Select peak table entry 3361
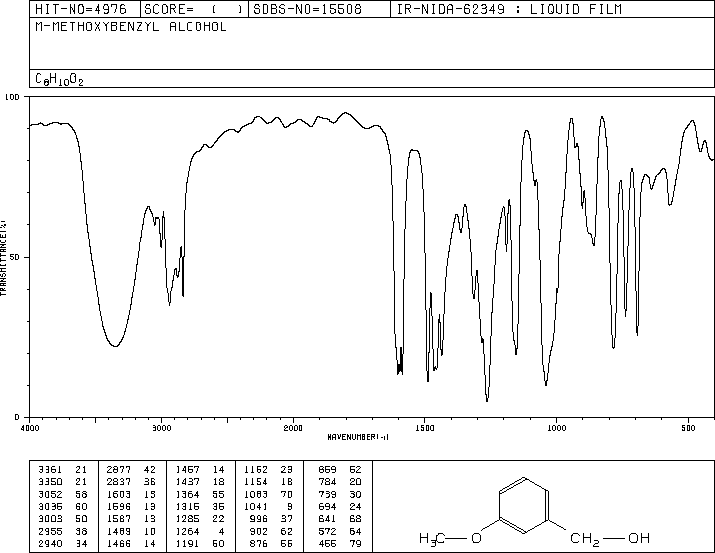This screenshot has height=553, width=715. tap(50, 470)
